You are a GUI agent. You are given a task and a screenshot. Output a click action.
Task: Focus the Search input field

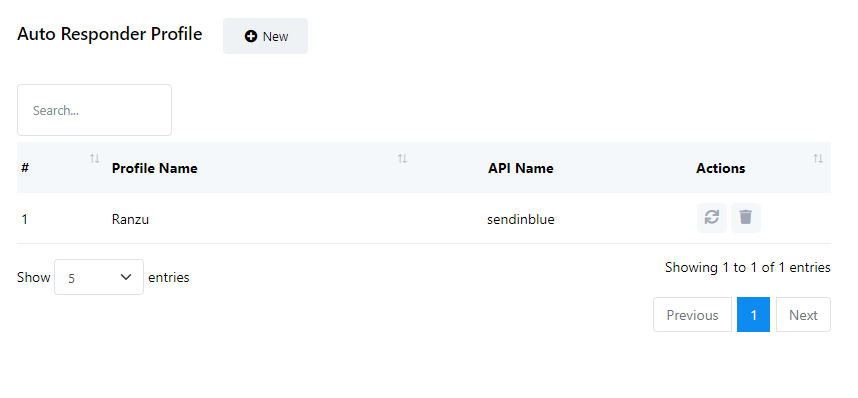pyautogui.click(x=95, y=110)
